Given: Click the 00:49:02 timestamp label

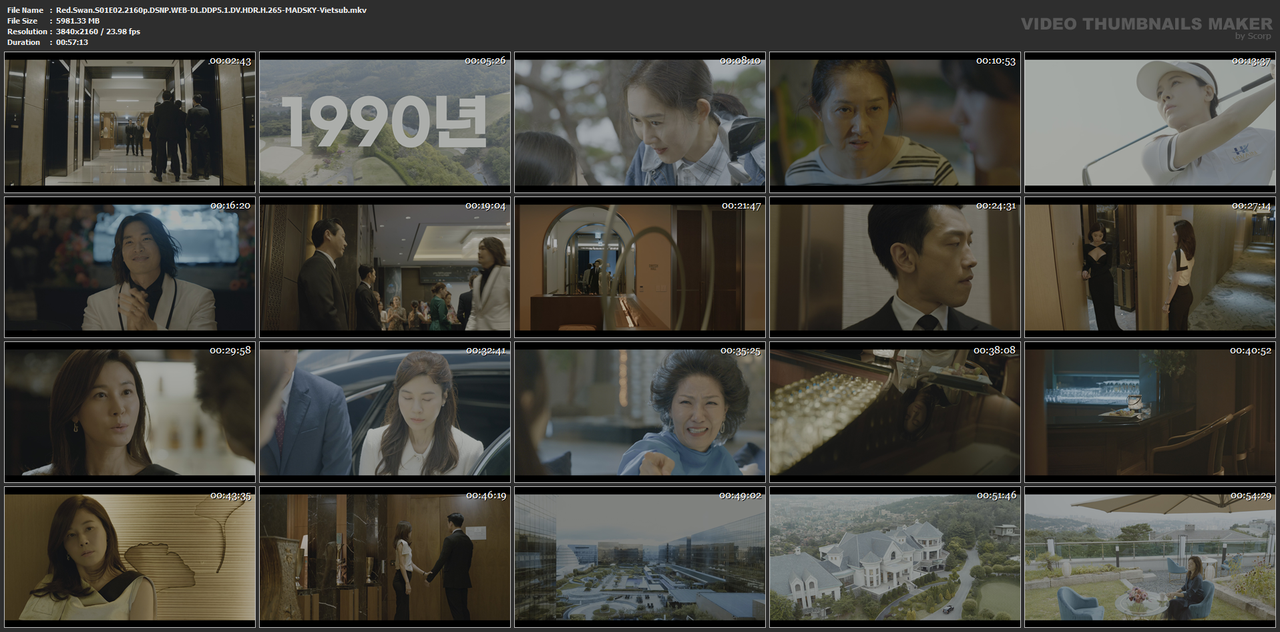Looking at the screenshot, I should (x=741, y=496).
